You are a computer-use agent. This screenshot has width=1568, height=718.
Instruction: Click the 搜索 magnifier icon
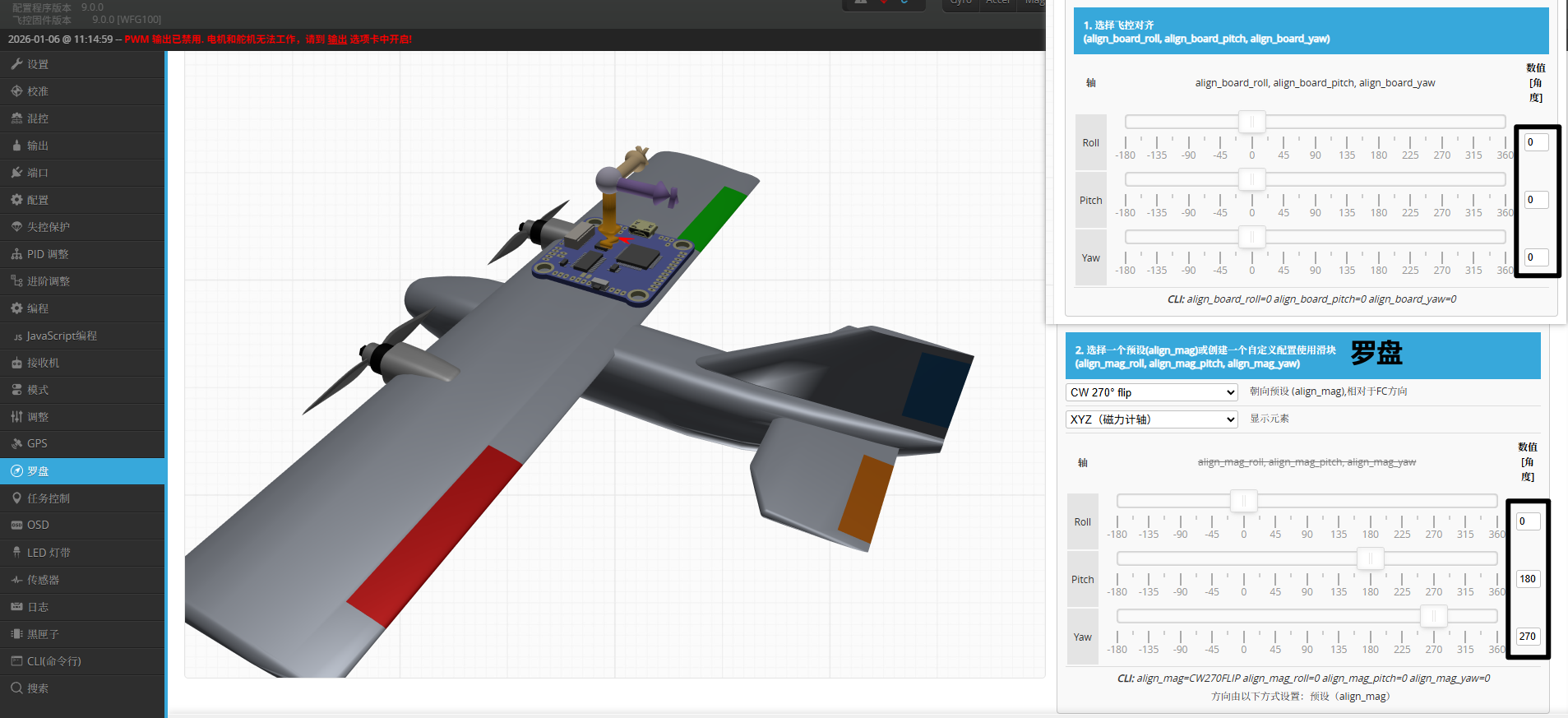[x=16, y=688]
